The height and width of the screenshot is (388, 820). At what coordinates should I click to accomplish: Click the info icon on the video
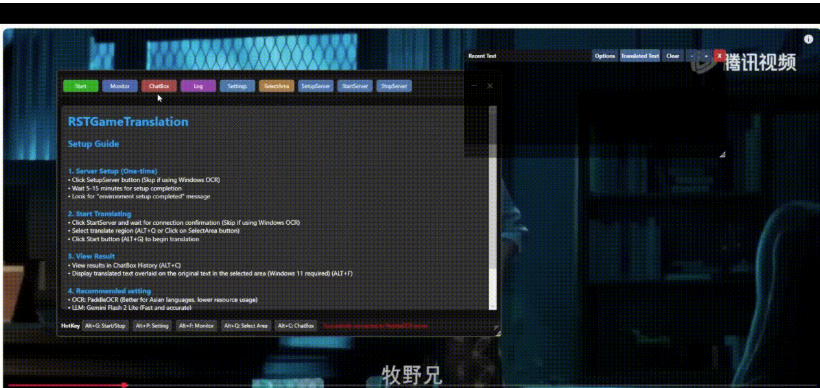point(808,39)
